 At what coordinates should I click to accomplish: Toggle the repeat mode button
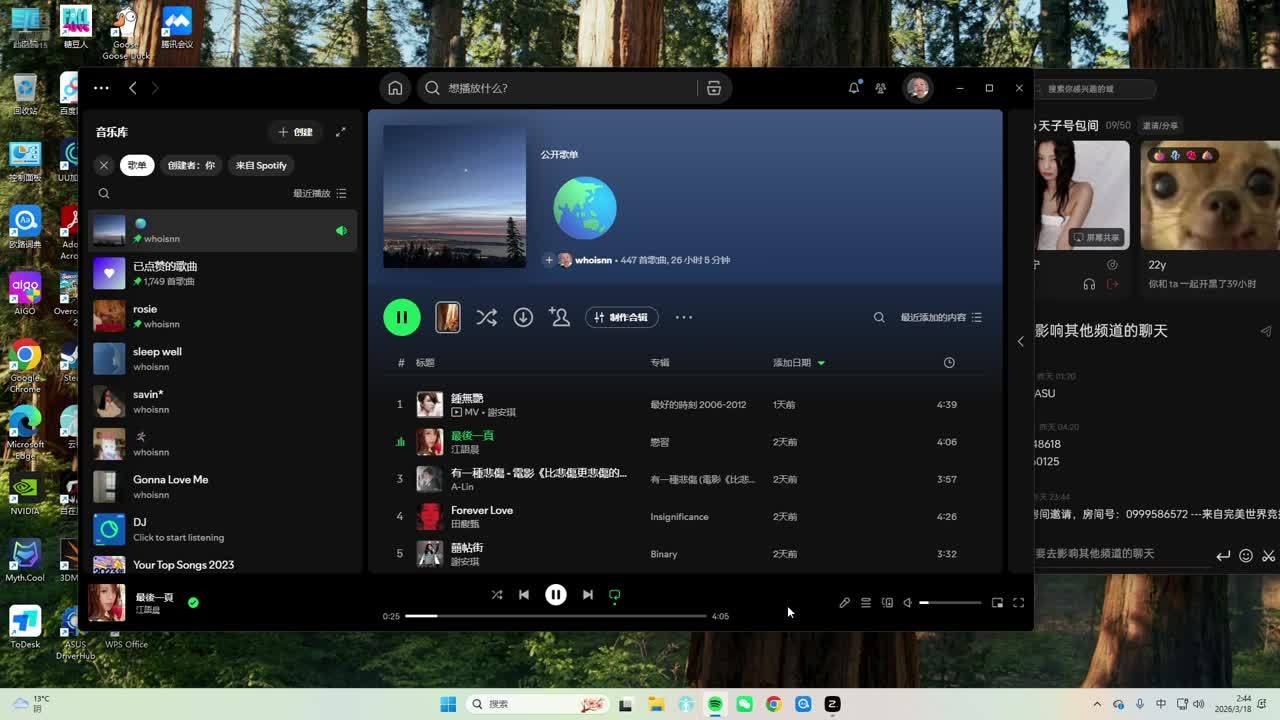[x=615, y=595]
